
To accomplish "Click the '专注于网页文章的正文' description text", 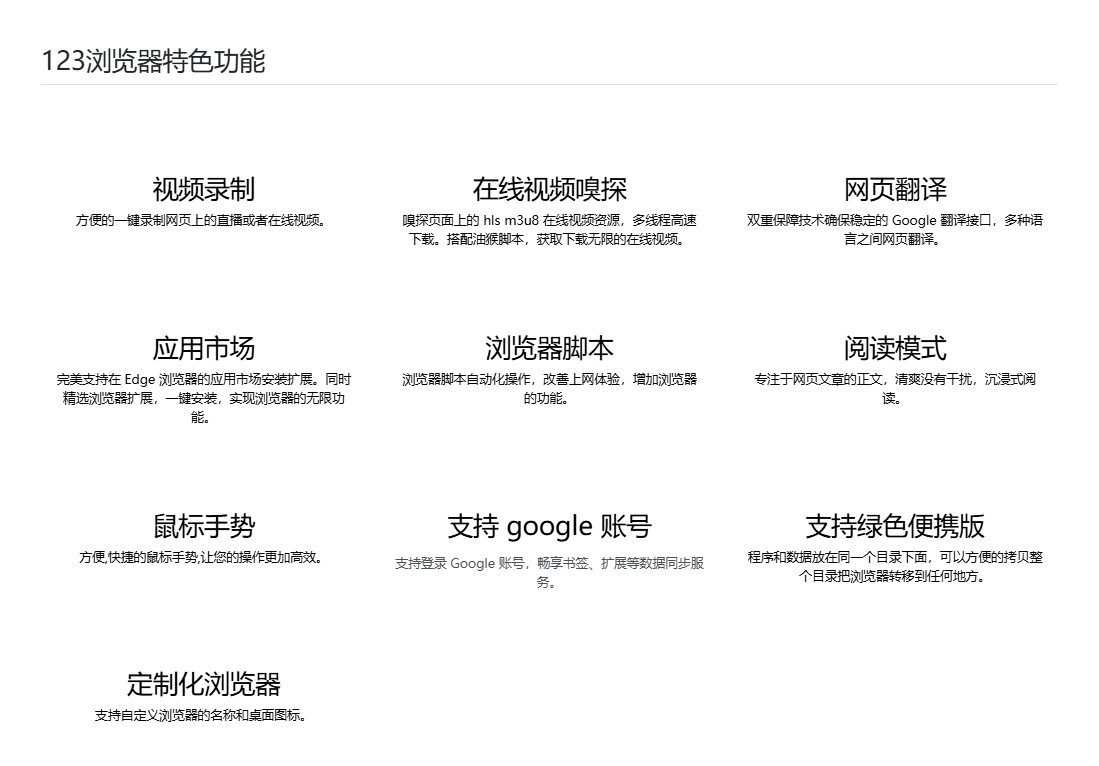I will [894, 389].
